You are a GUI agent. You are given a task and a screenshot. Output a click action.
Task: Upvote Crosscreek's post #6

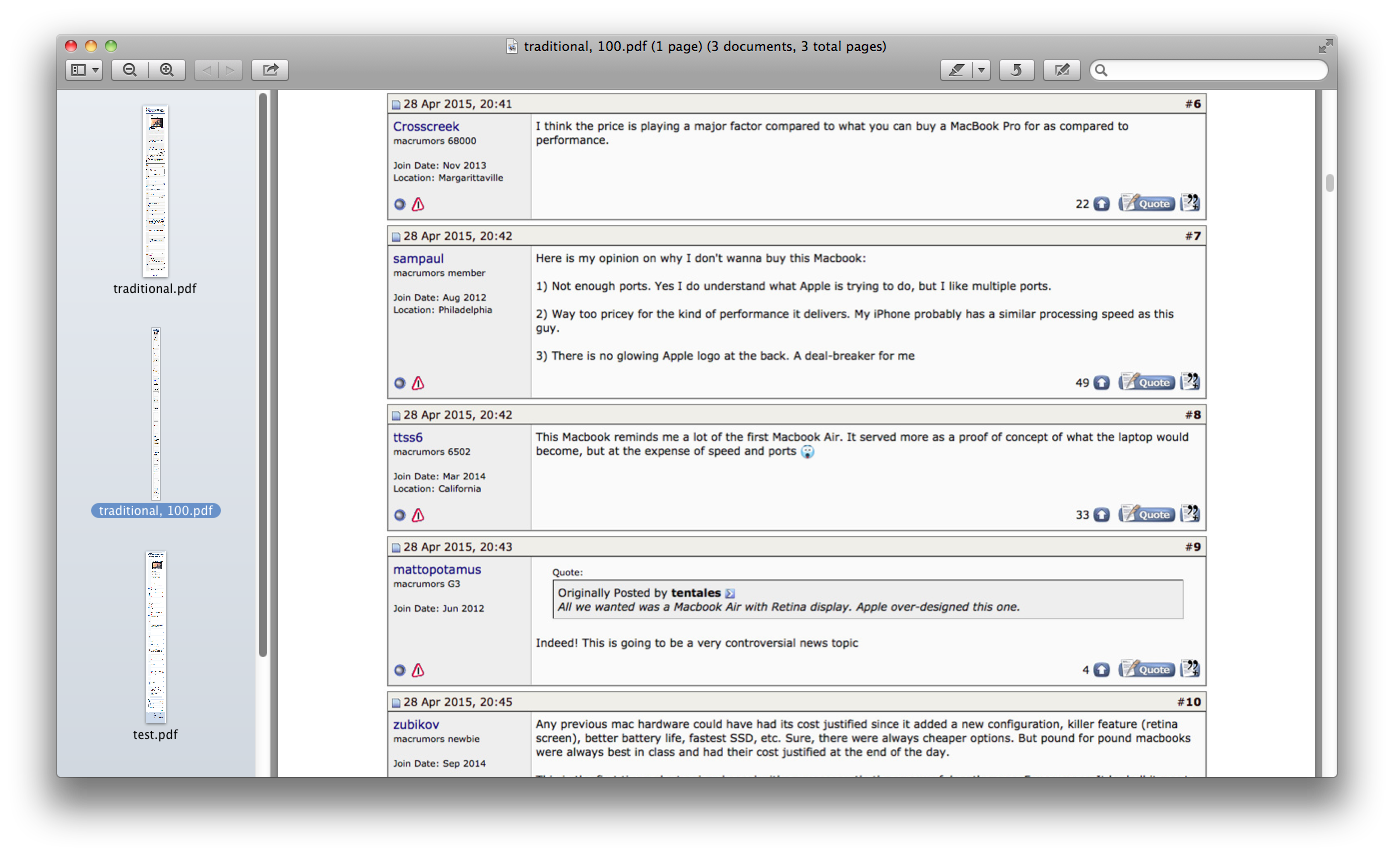tap(1101, 204)
